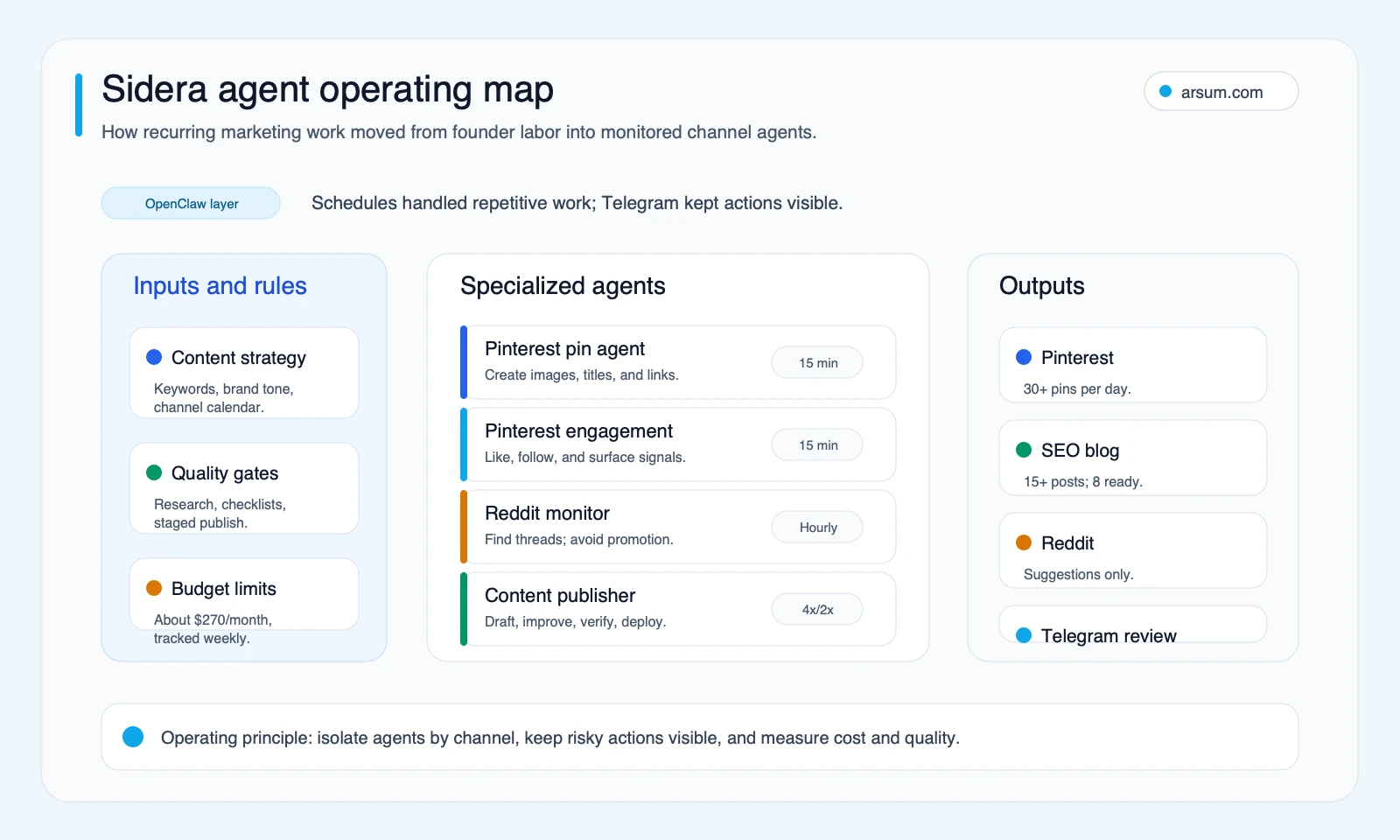
Task: Click the Like, follow, and surface signals text
Action: pos(585,458)
